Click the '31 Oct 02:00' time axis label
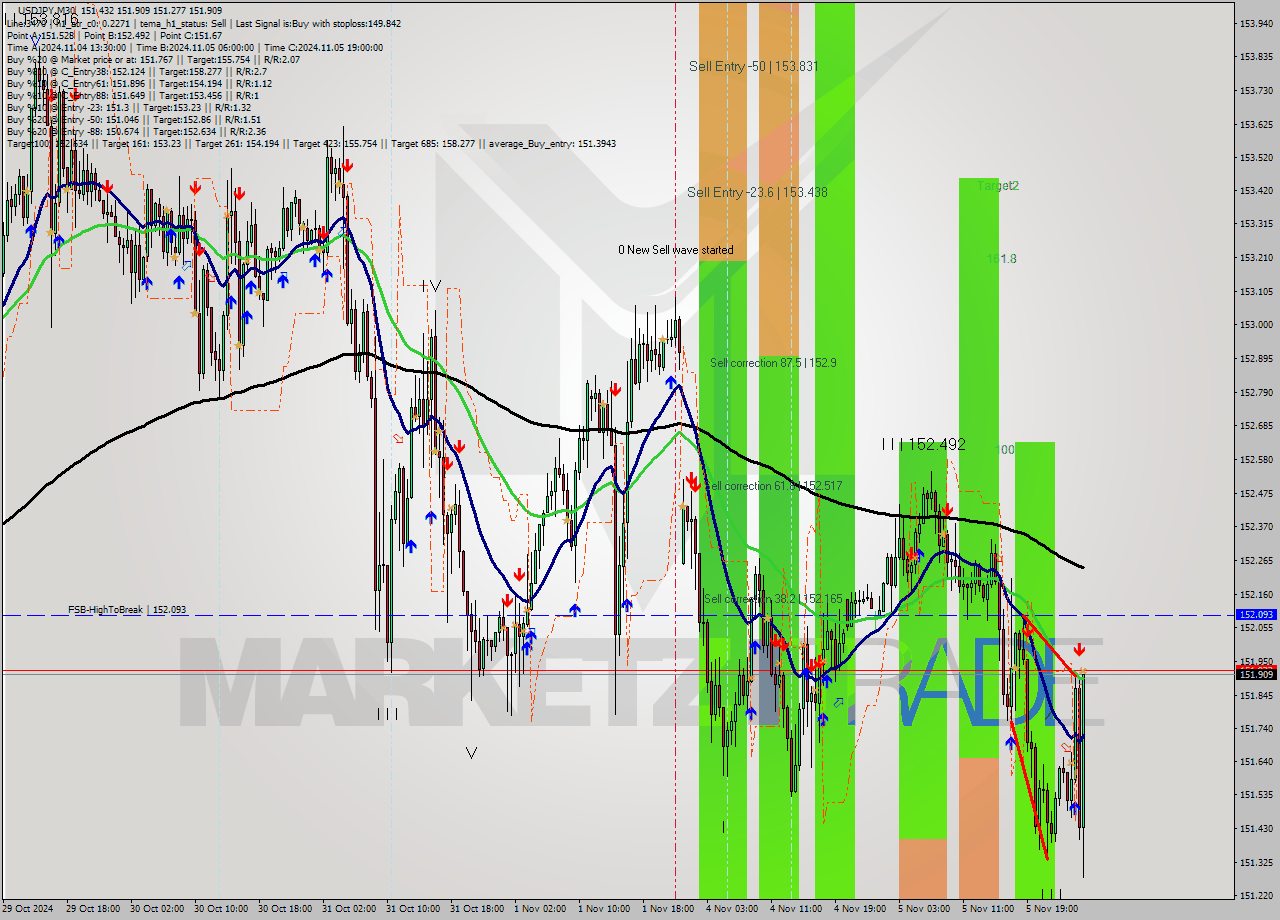The height and width of the screenshot is (920, 1280). coord(348,909)
